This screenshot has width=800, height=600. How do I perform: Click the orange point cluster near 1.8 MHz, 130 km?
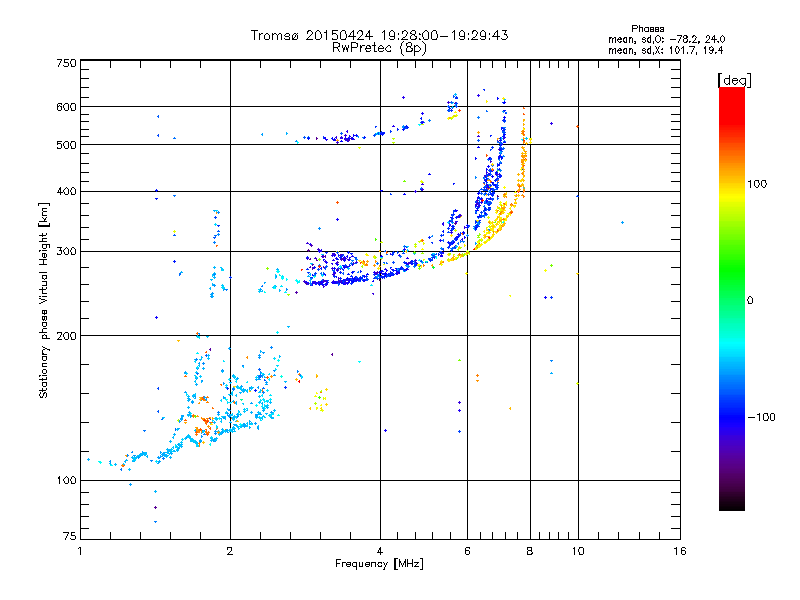(204, 426)
